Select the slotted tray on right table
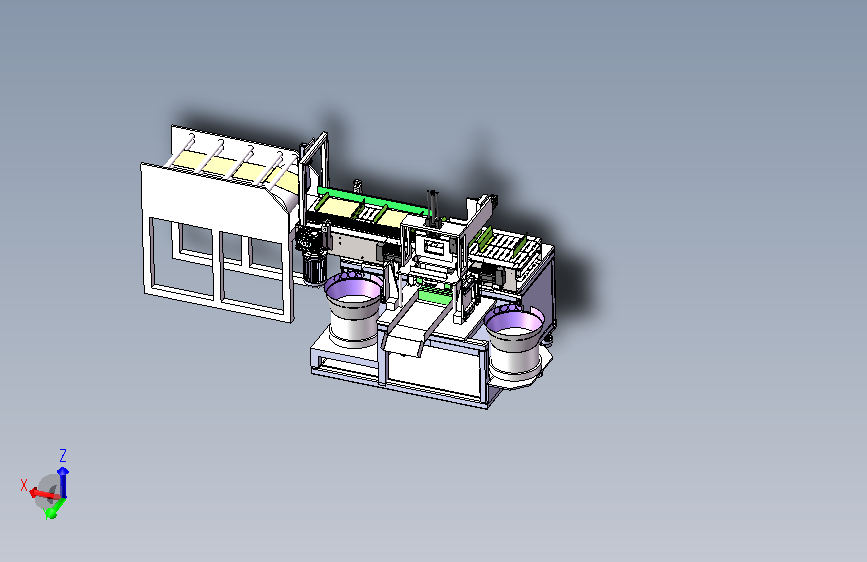Screen dimensions: 867x562 click(504, 247)
